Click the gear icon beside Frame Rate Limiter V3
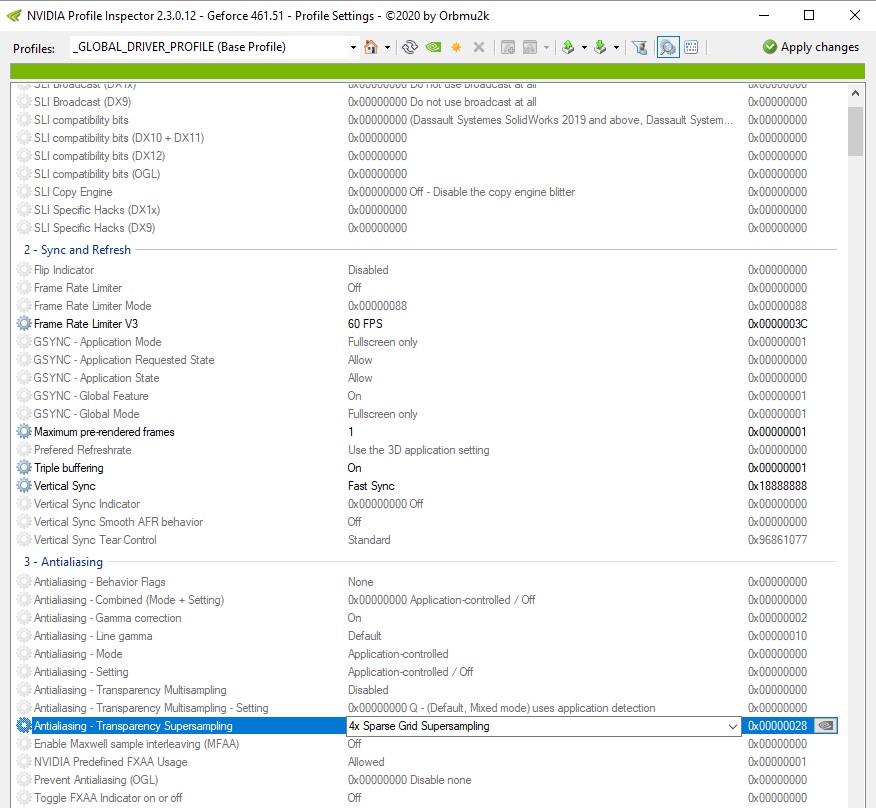876x808 pixels. pos(24,324)
